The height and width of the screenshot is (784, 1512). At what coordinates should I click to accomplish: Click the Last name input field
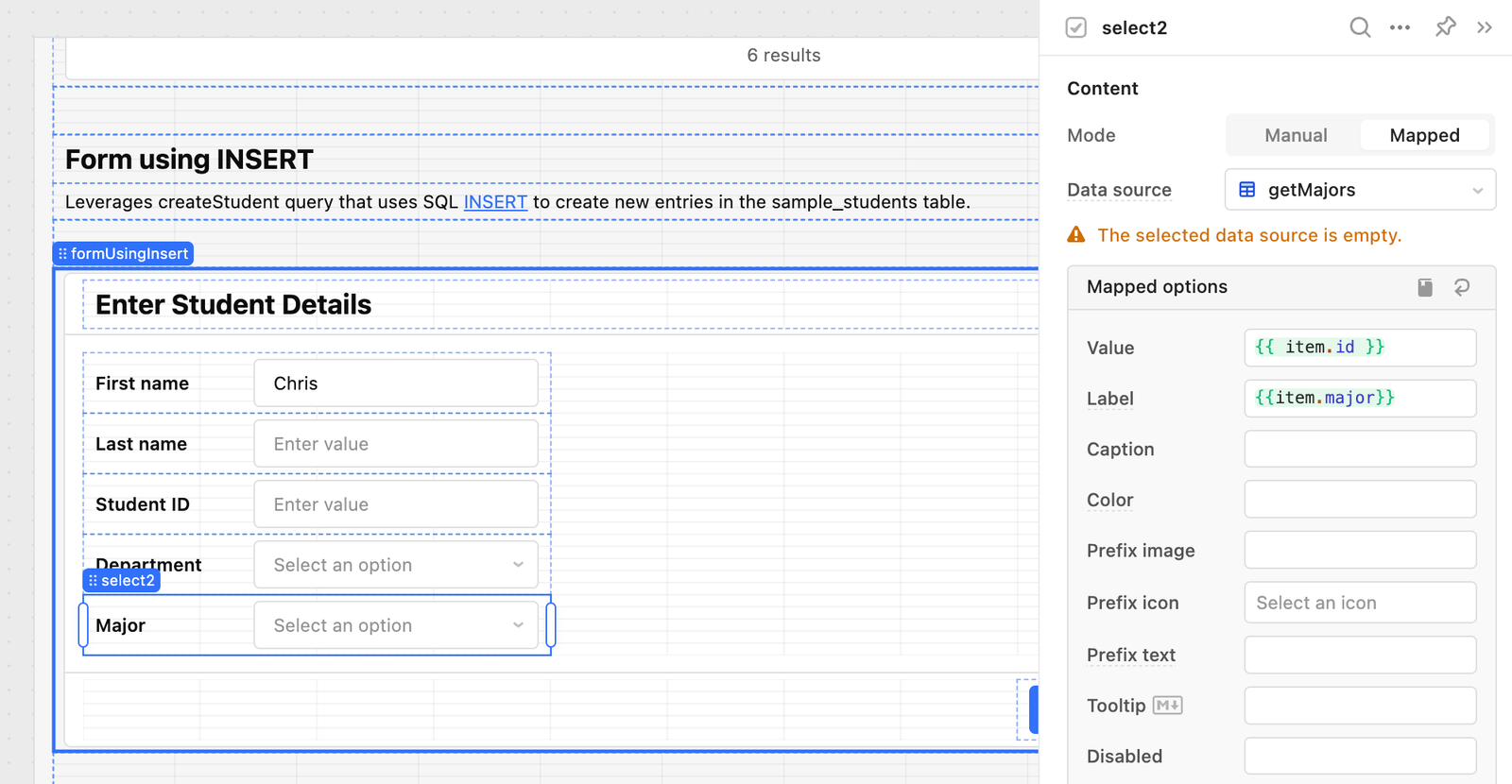396,444
